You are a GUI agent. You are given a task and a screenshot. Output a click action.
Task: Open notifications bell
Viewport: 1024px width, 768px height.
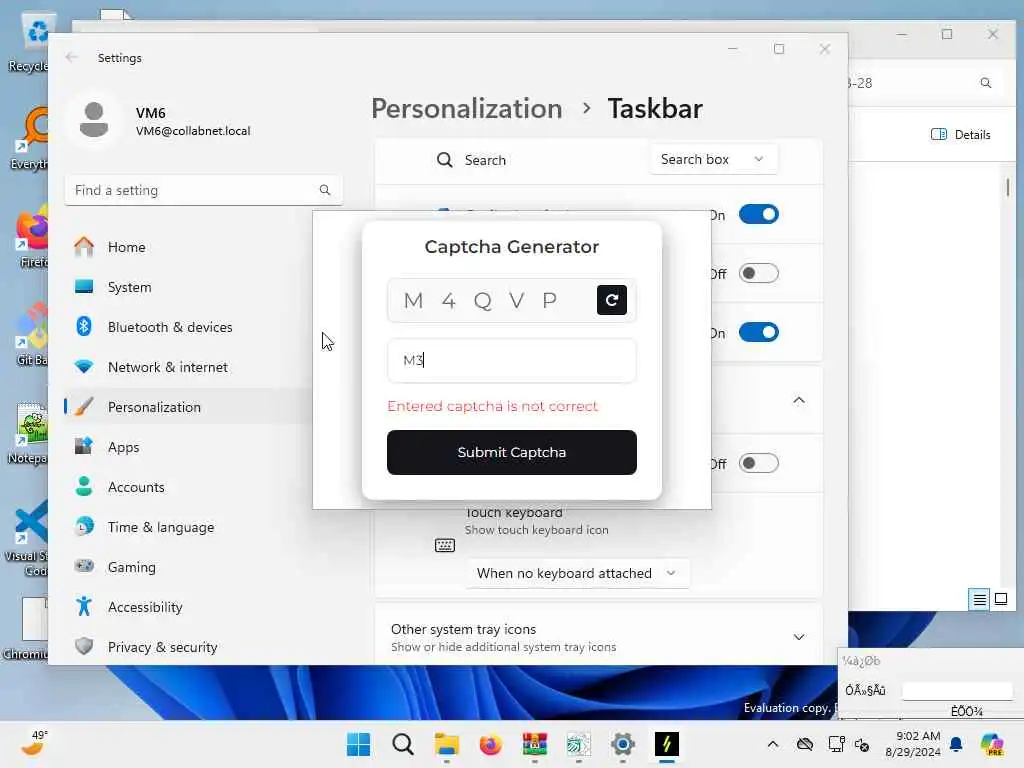[x=956, y=744]
